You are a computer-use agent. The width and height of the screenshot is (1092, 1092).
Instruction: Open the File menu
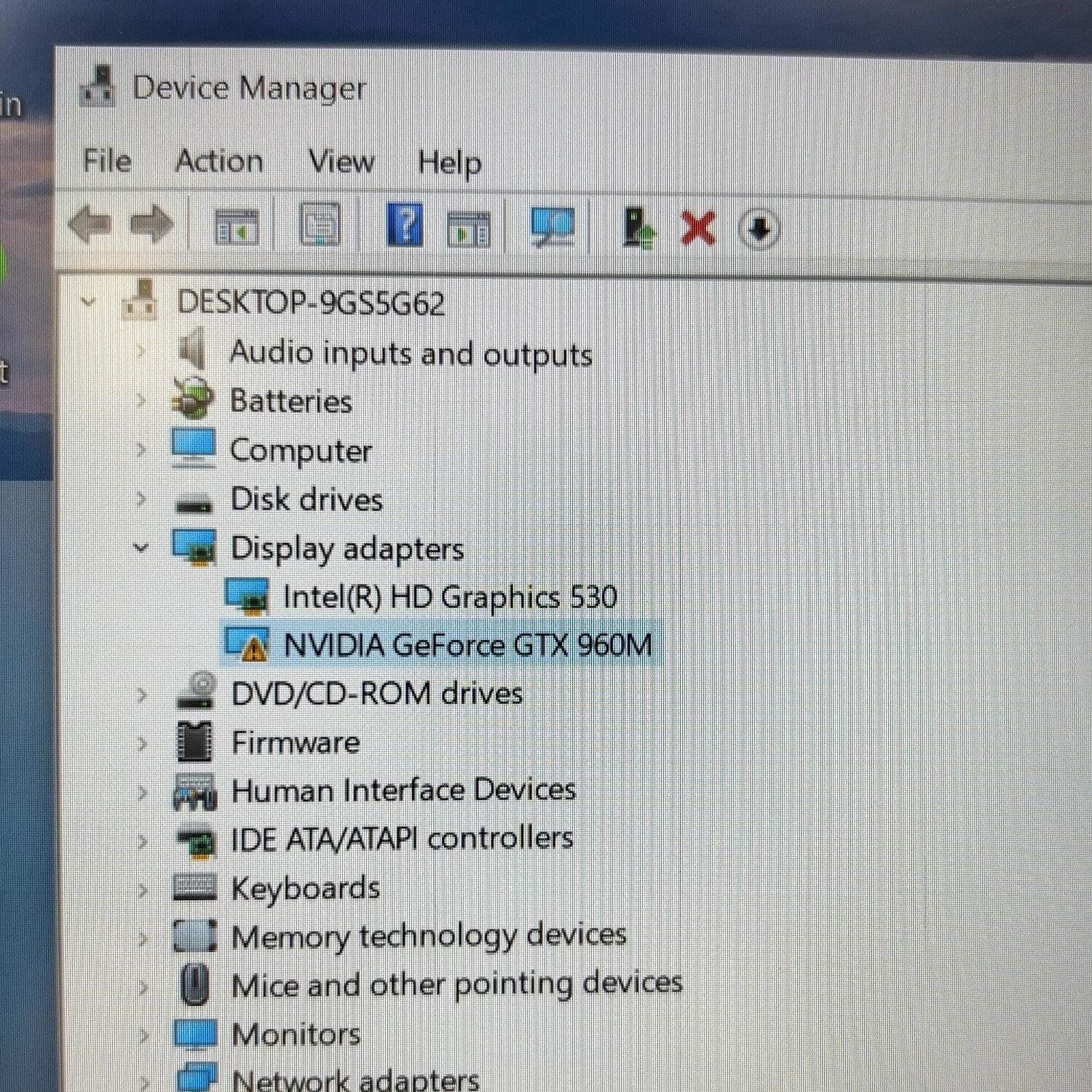click(x=107, y=160)
